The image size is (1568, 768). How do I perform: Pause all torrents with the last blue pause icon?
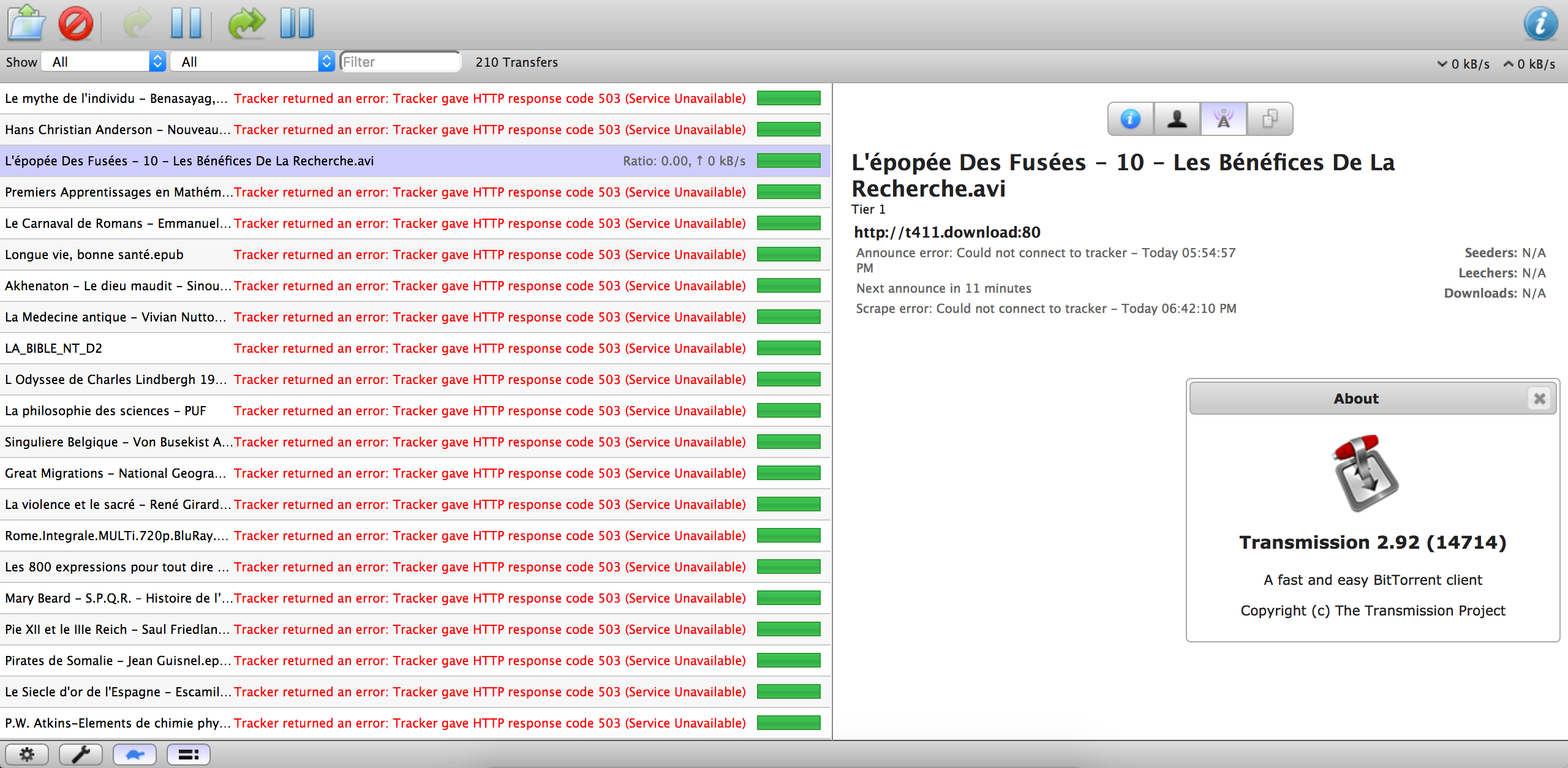click(x=297, y=24)
